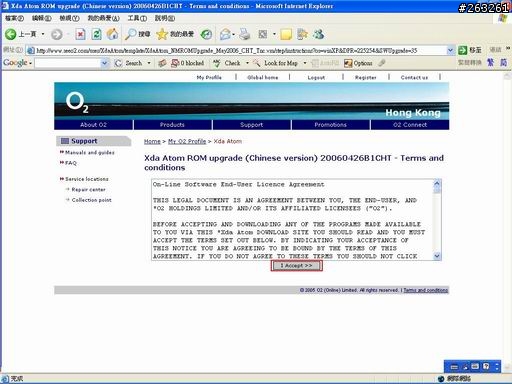Open FAQ sidebar link

pyautogui.click(x=71, y=163)
